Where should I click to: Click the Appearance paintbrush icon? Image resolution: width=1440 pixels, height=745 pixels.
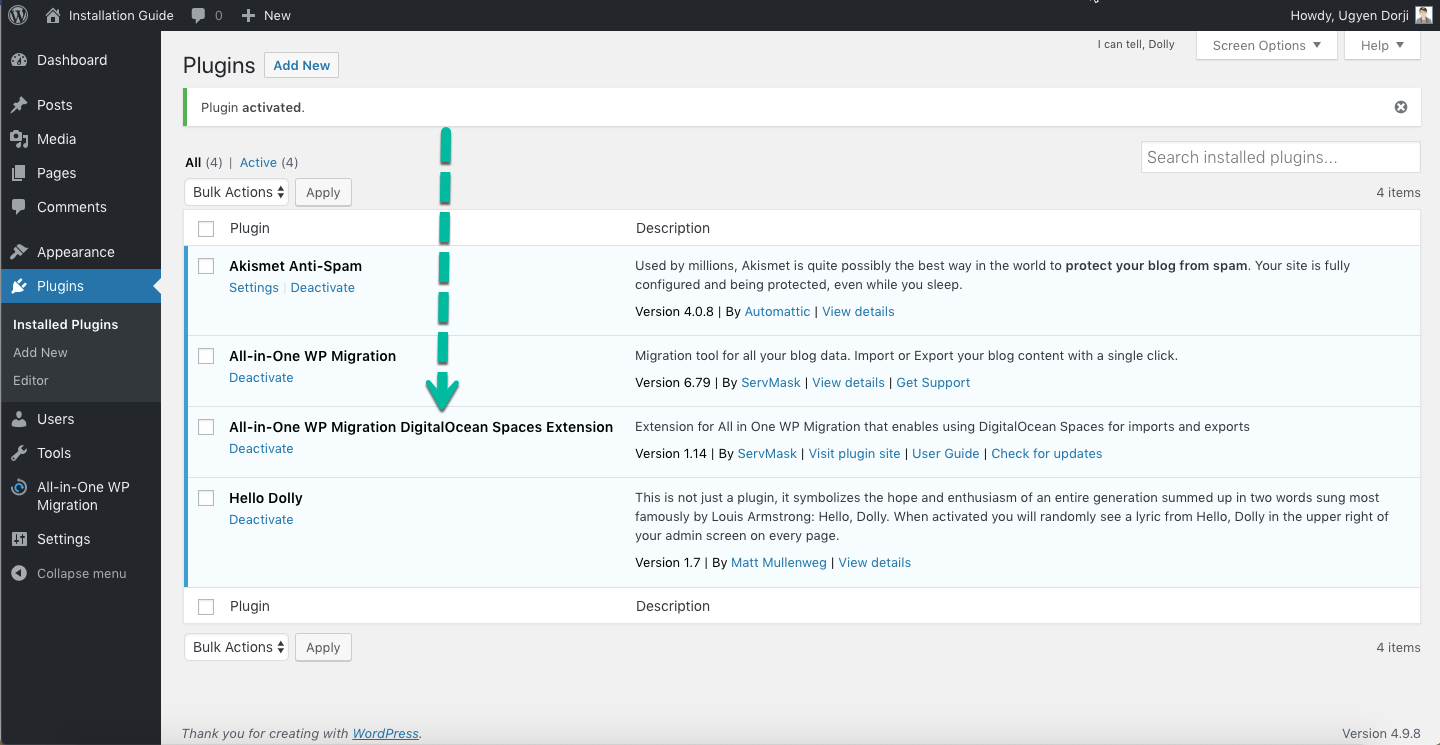19,252
